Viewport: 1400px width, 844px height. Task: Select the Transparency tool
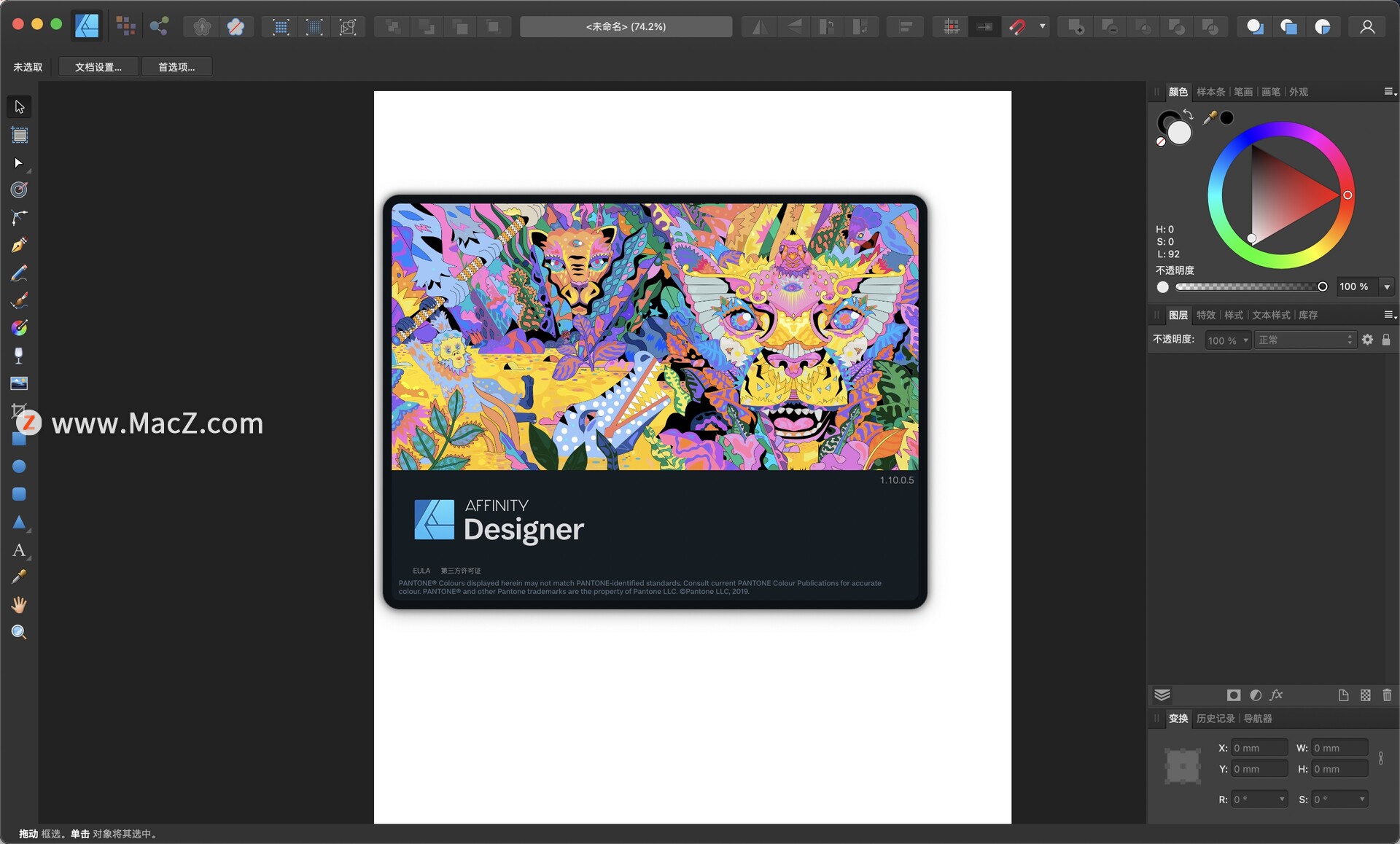(20, 356)
